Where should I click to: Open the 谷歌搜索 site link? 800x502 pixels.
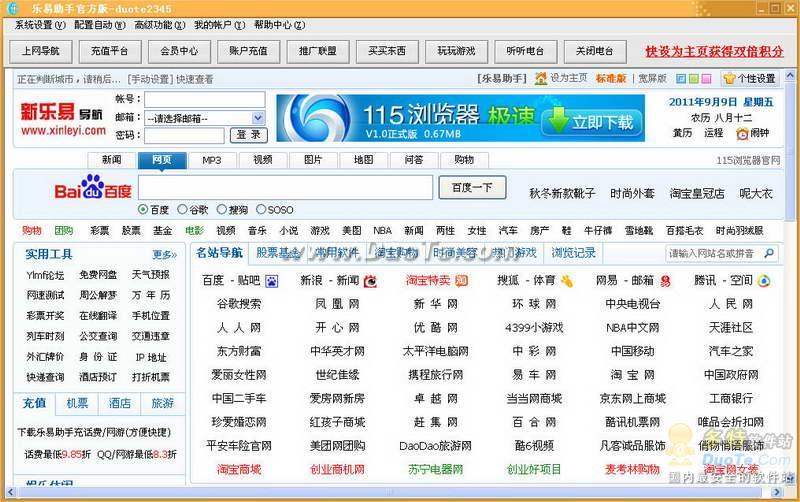pyautogui.click(x=239, y=304)
